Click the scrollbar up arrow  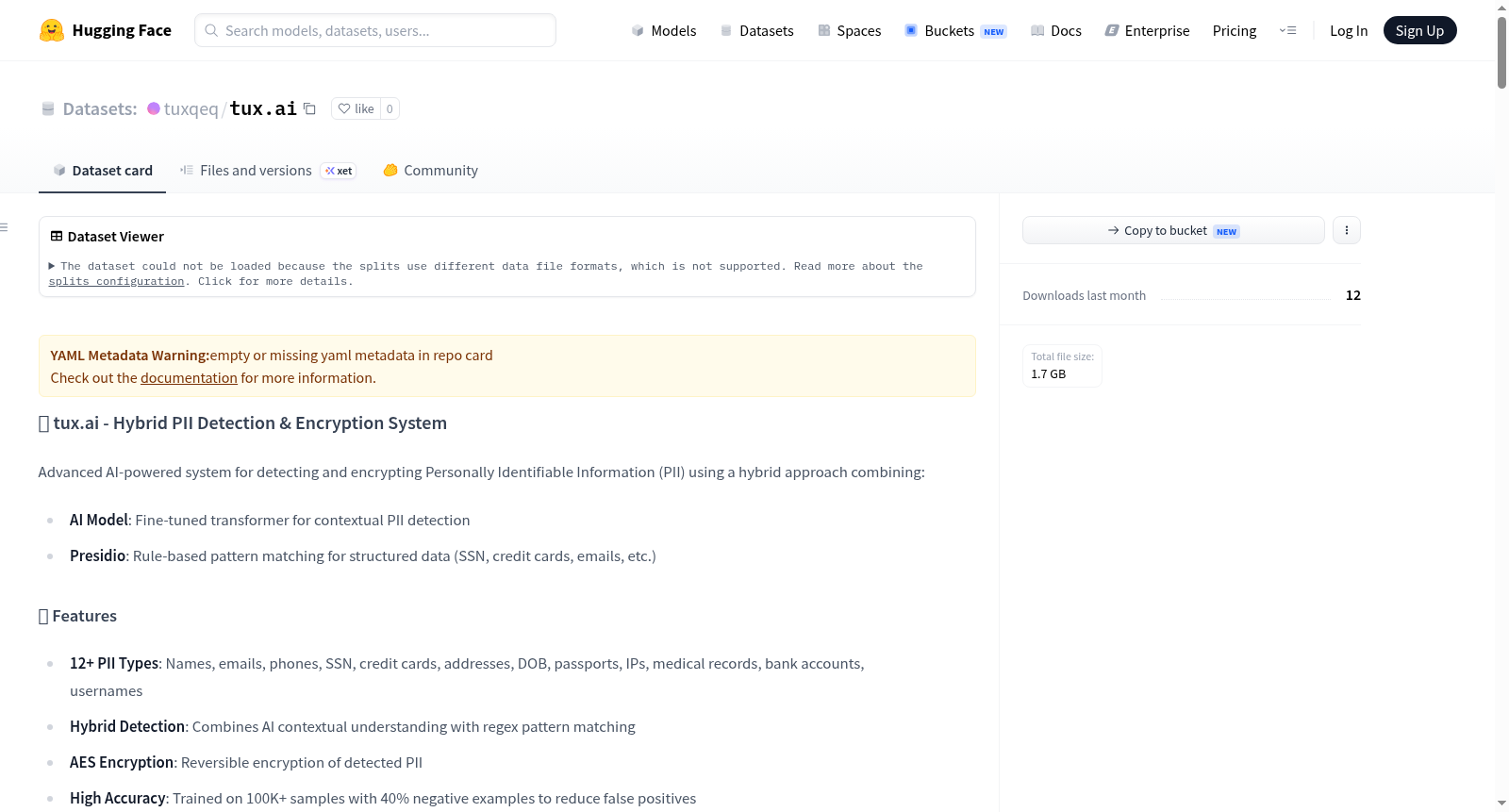[x=1501, y=8]
